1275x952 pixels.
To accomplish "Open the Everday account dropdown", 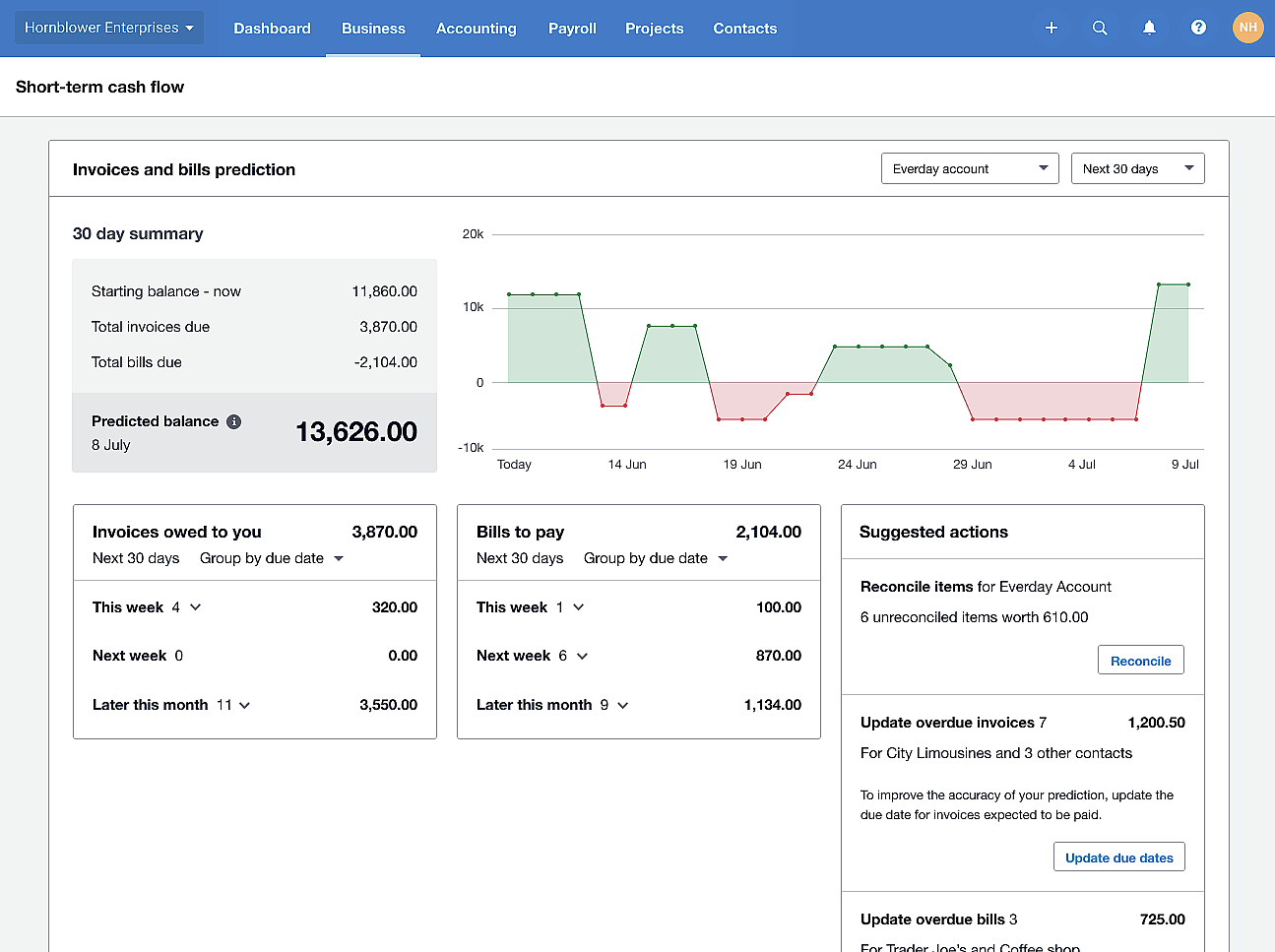I will coord(969,168).
